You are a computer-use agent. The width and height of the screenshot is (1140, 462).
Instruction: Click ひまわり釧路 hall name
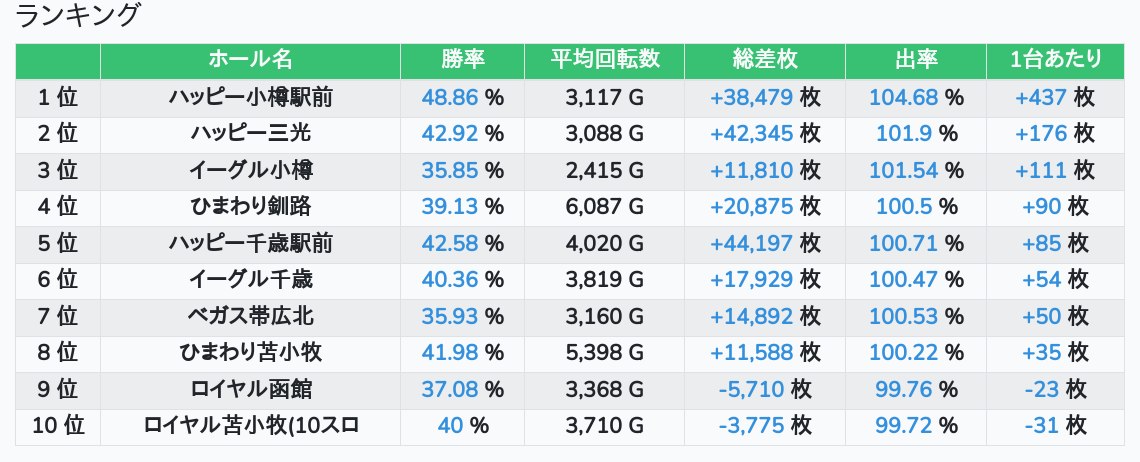pyautogui.click(x=250, y=206)
